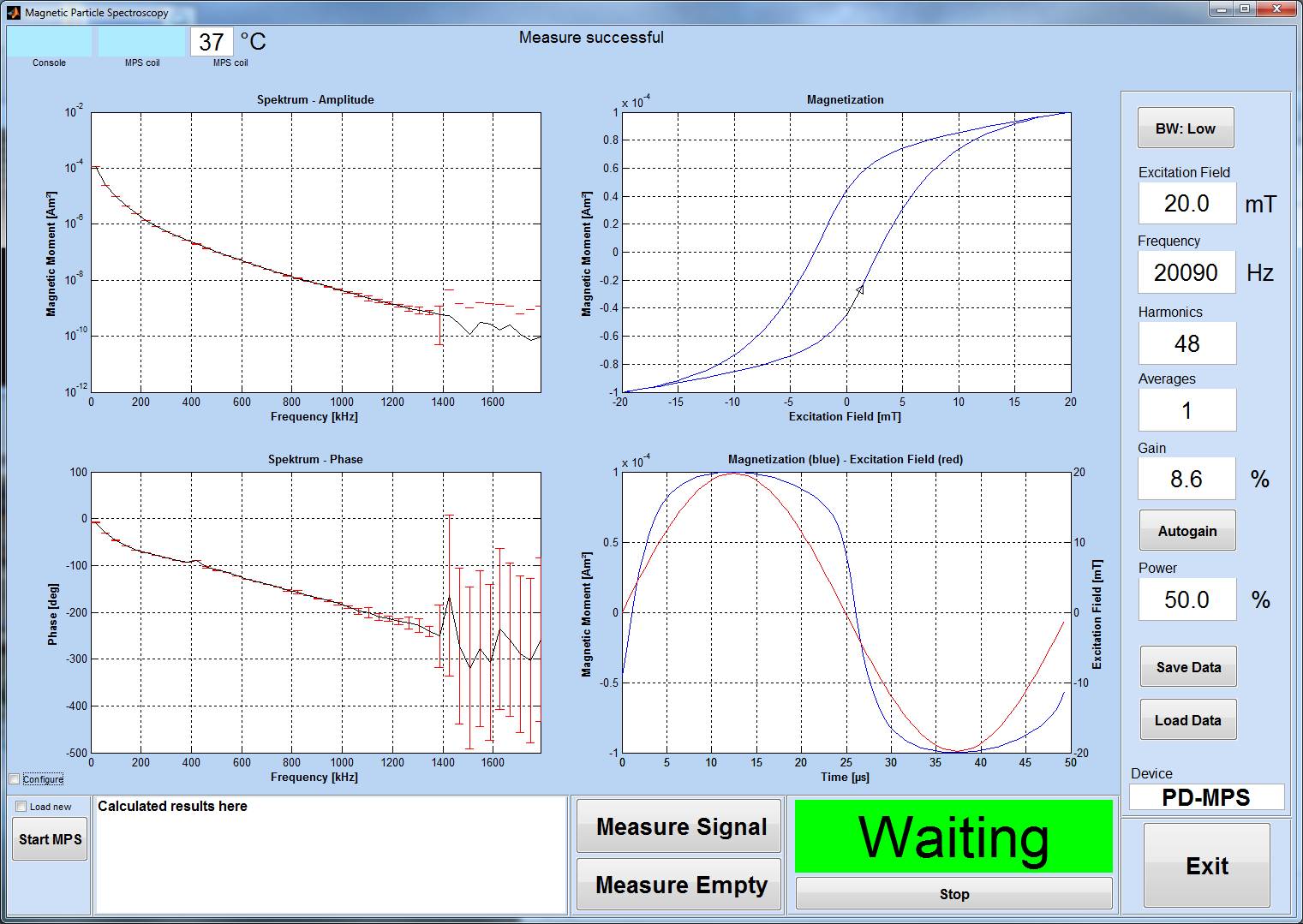
Task: Click Measure Empty
Action: point(678,885)
